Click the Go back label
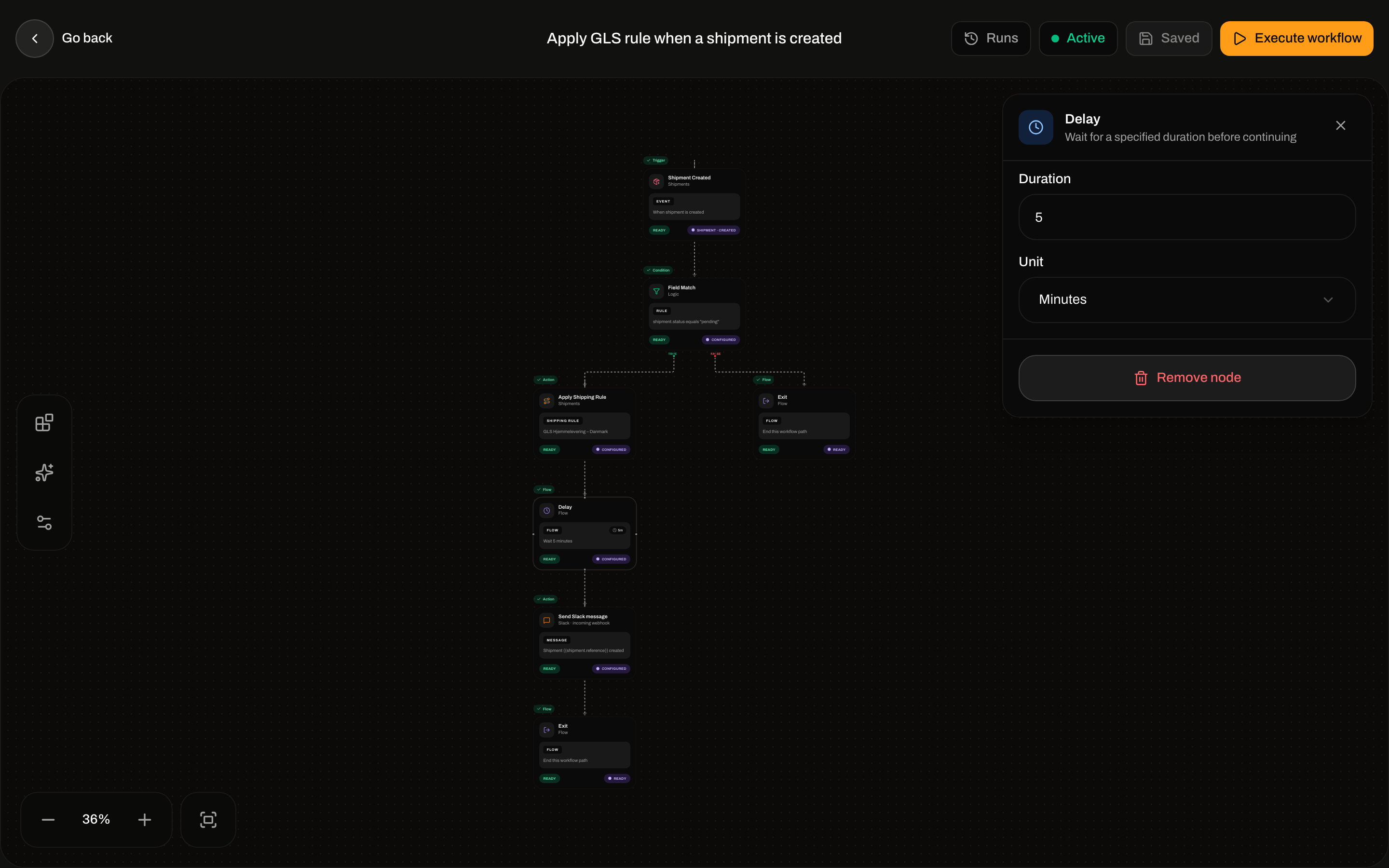Image resolution: width=1389 pixels, height=868 pixels. click(x=87, y=39)
